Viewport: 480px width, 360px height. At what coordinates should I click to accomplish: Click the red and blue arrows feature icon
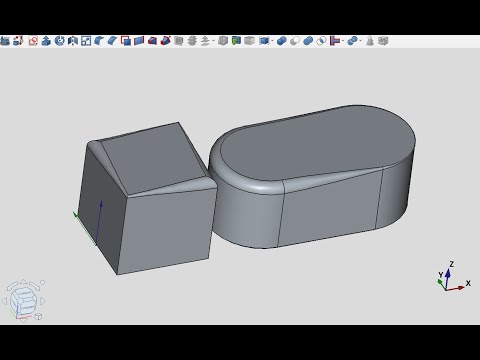[x=18, y=41]
